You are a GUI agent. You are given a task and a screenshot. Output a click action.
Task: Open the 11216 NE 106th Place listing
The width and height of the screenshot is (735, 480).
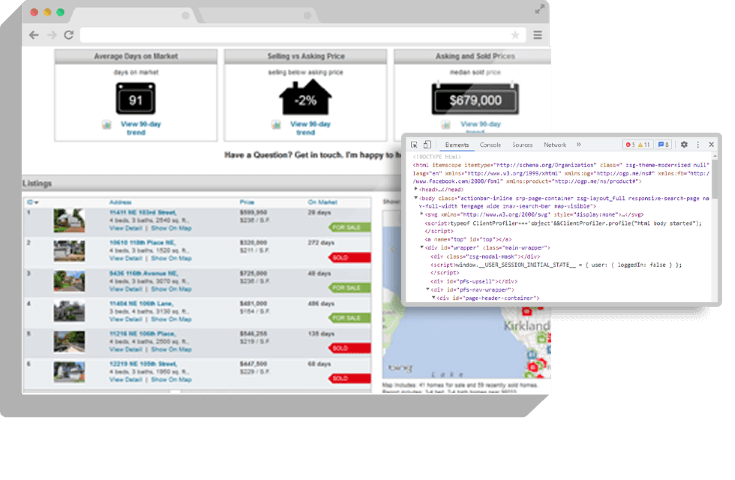point(142,333)
